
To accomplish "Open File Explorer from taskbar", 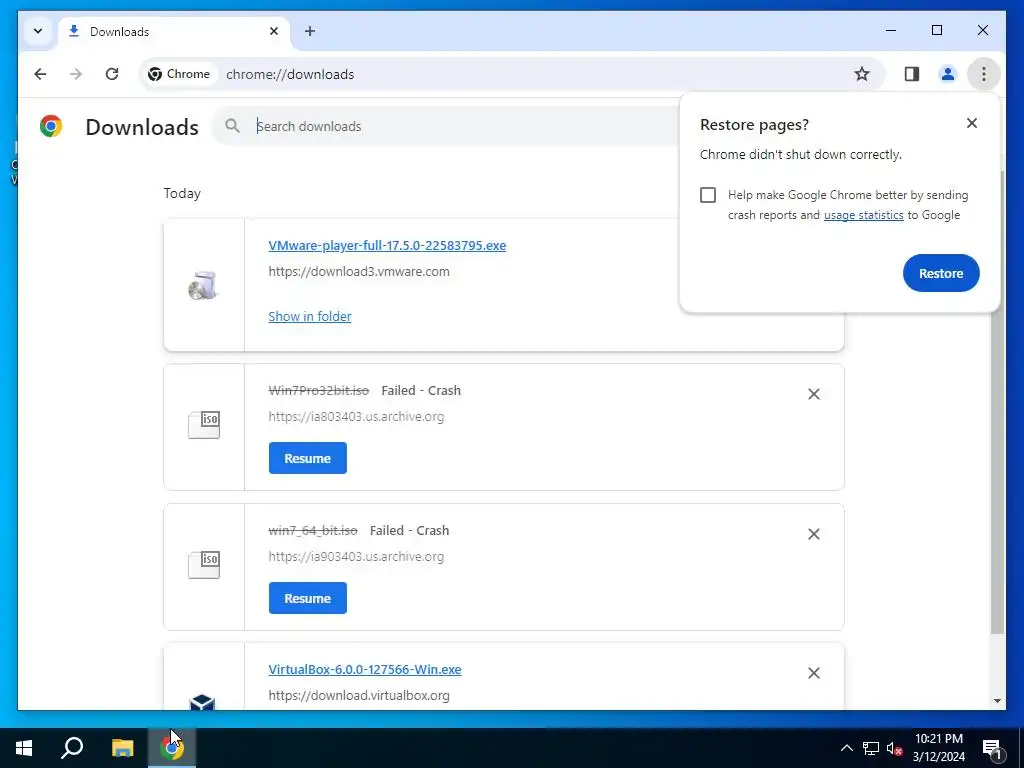I will pos(122,748).
